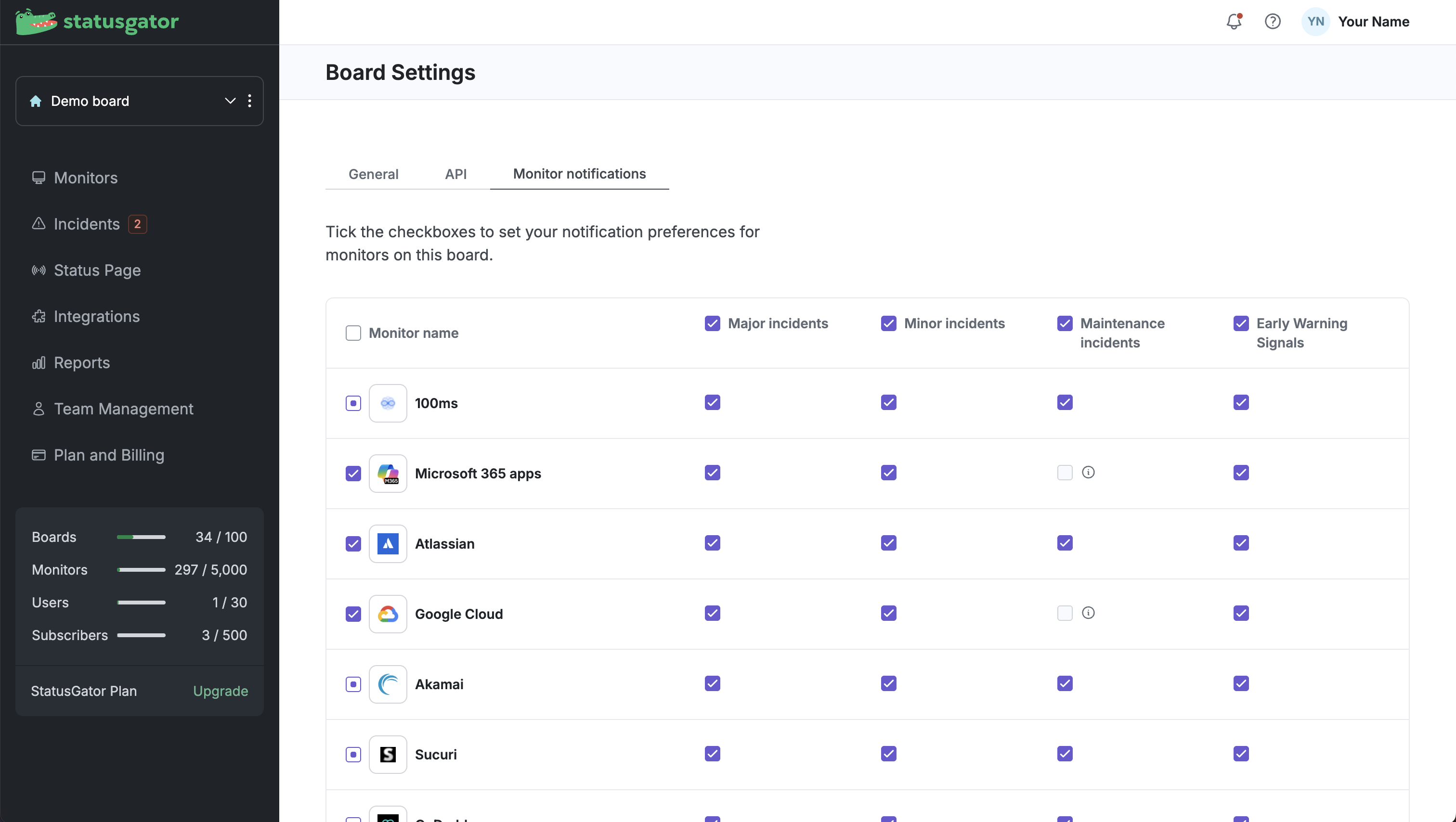
Task: Switch to the API tab
Action: tap(455, 174)
